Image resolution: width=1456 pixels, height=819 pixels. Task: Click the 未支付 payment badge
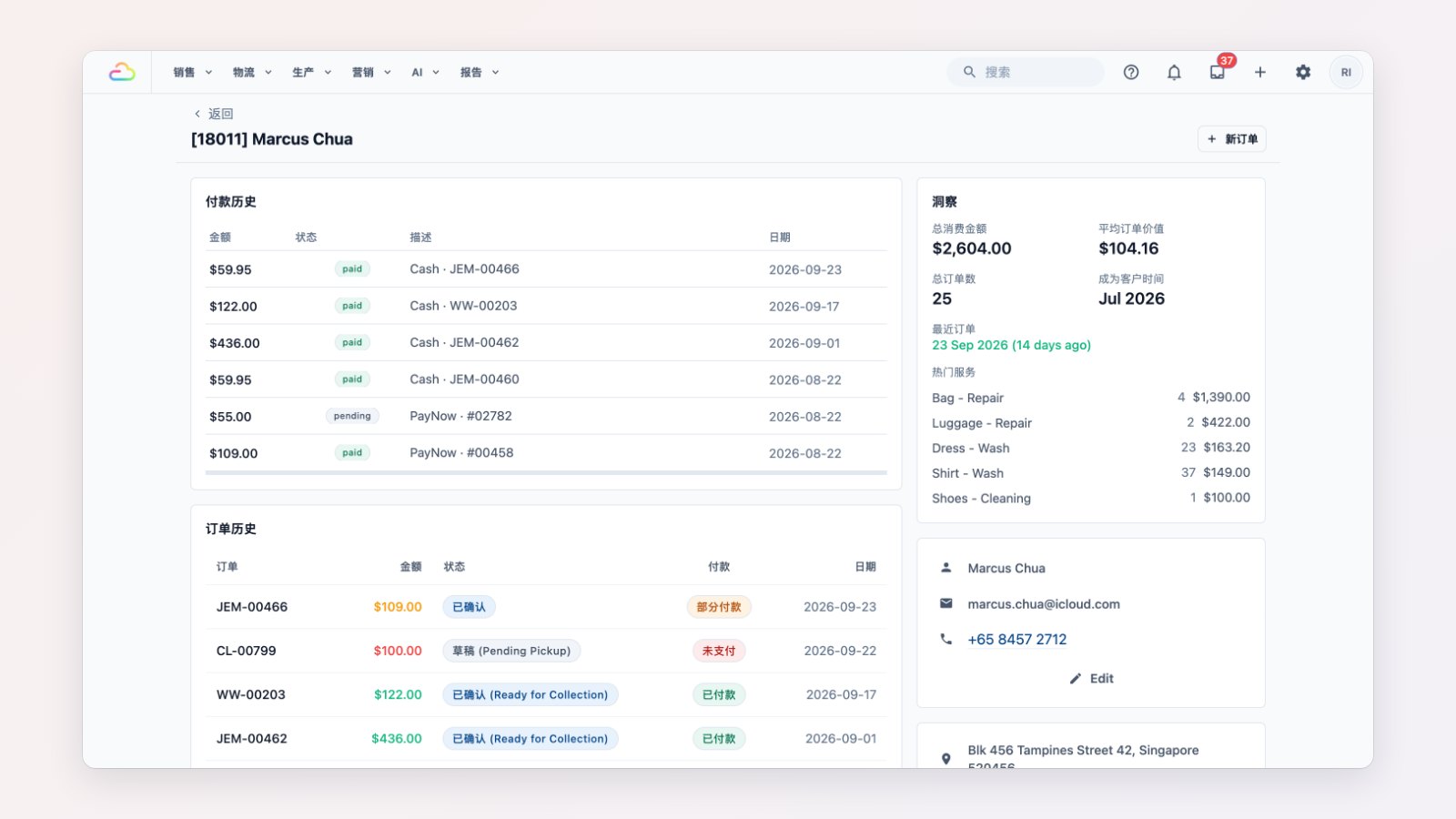point(719,651)
